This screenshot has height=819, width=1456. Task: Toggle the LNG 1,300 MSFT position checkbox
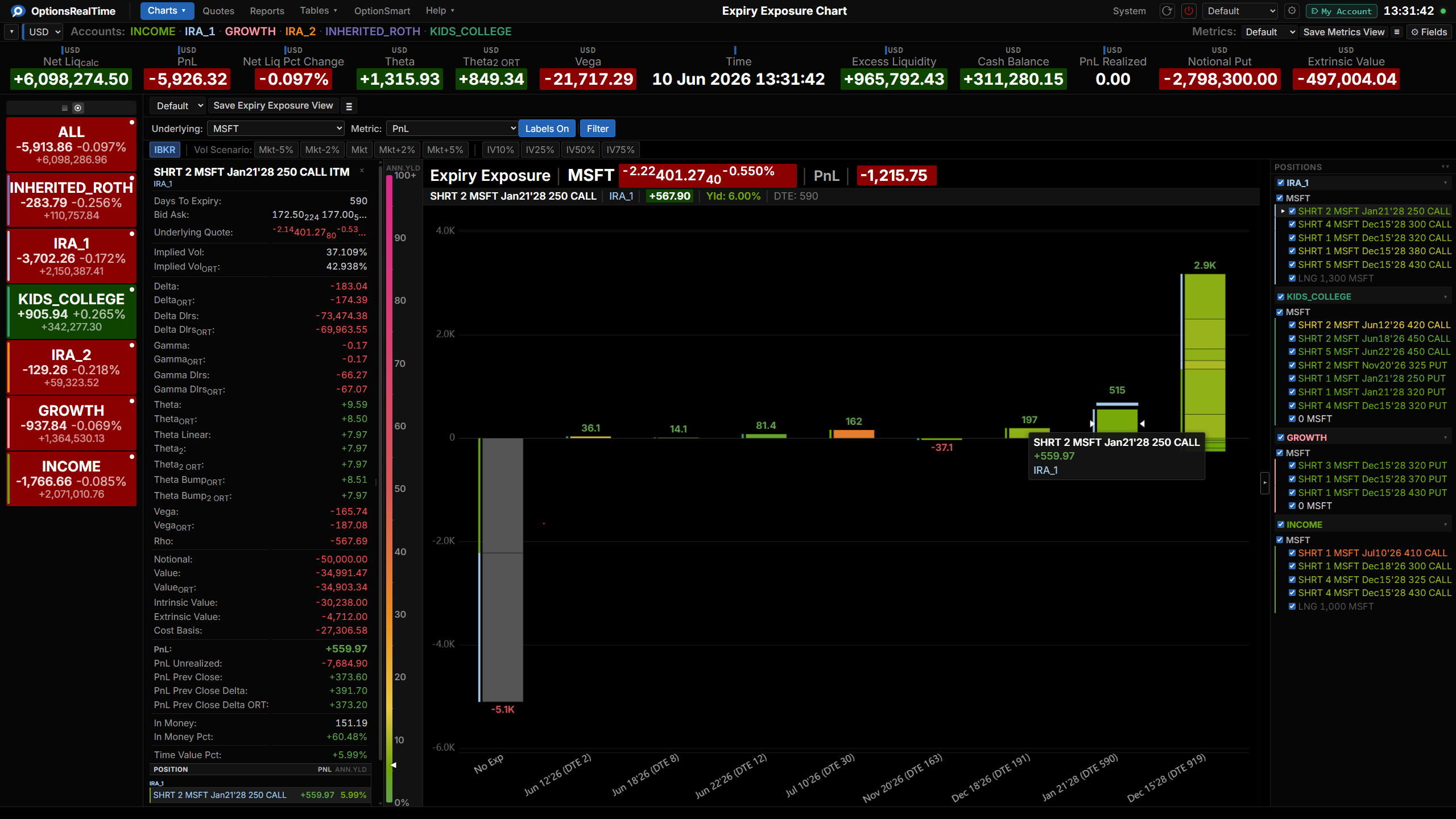1292,278
